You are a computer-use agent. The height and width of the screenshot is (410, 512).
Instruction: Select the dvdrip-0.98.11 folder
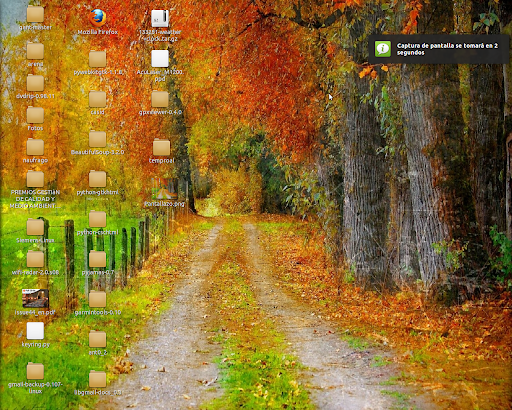click(35, 83)
